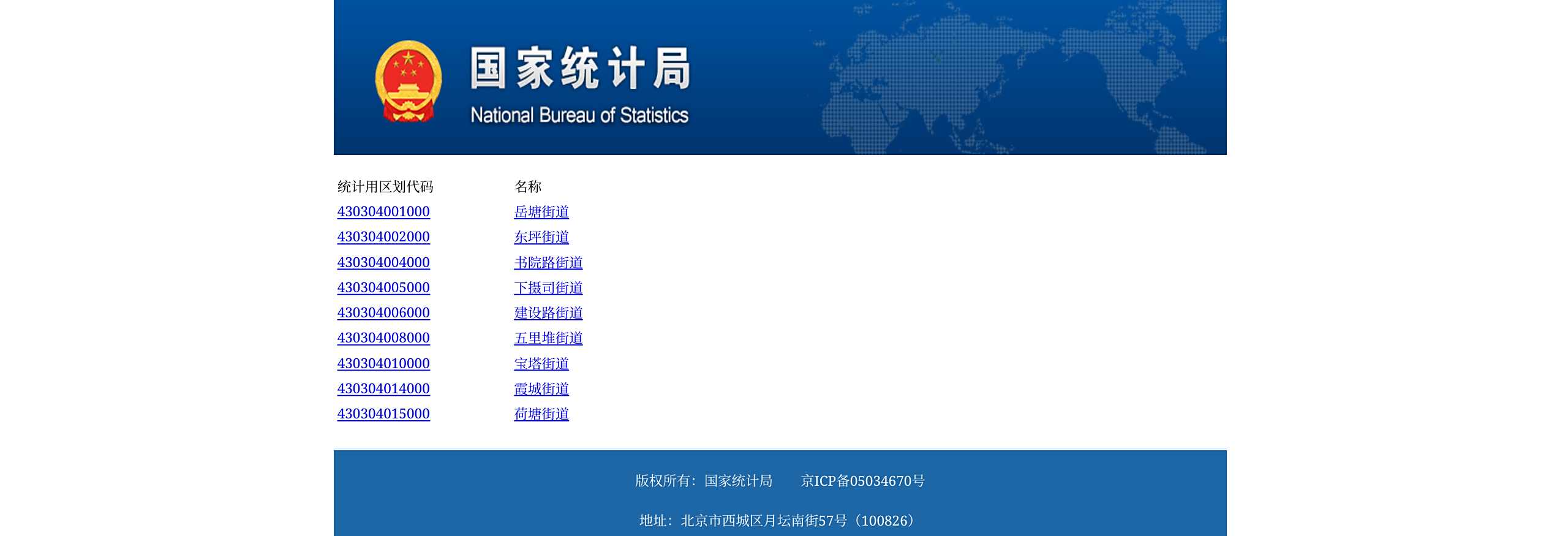The width and height of the screenshot is (1568, 536).
Task: Open code link 430304014000
Action: coord(383,389)
